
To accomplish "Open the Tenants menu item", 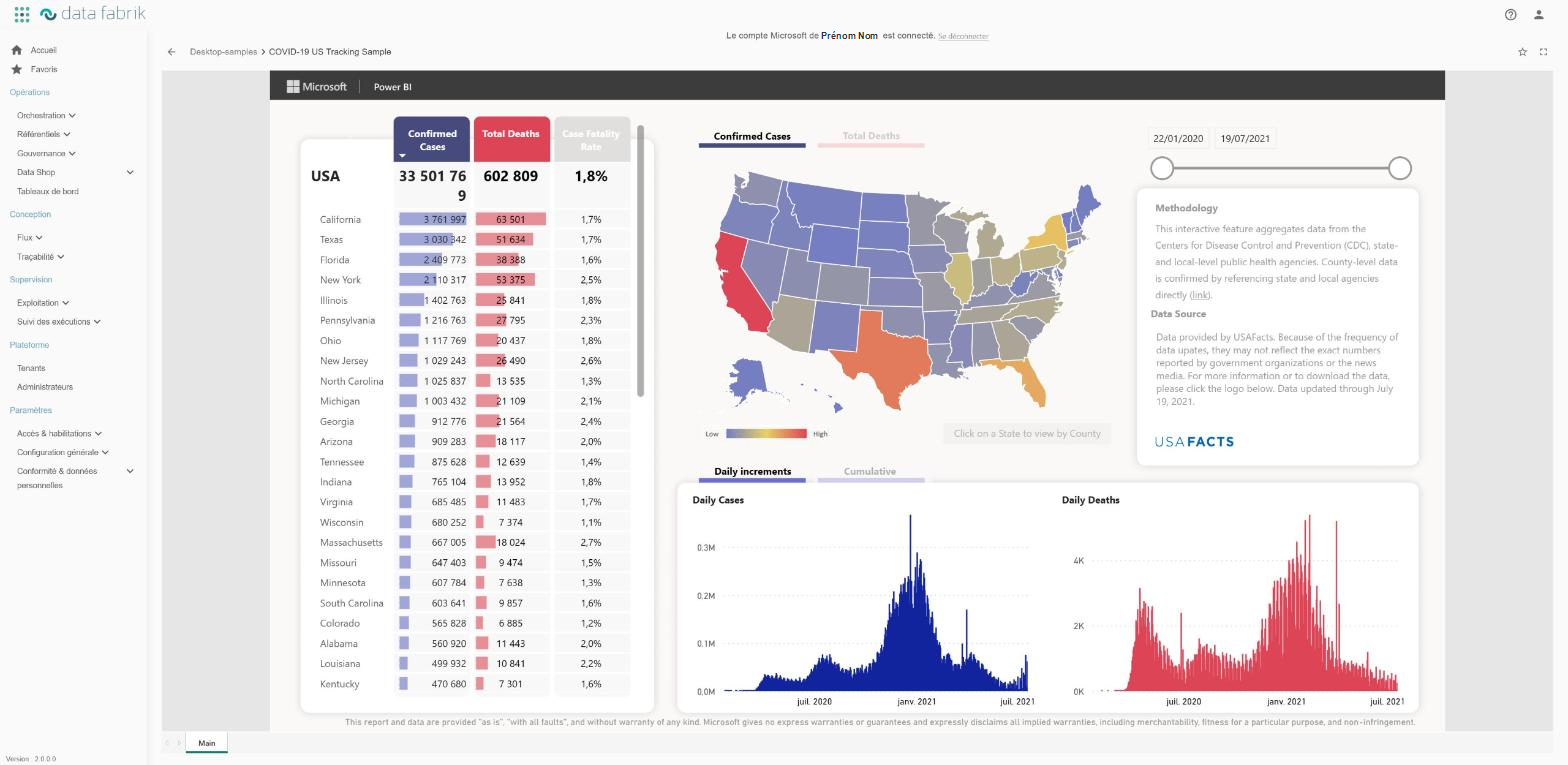I will [x=31, y=368].
